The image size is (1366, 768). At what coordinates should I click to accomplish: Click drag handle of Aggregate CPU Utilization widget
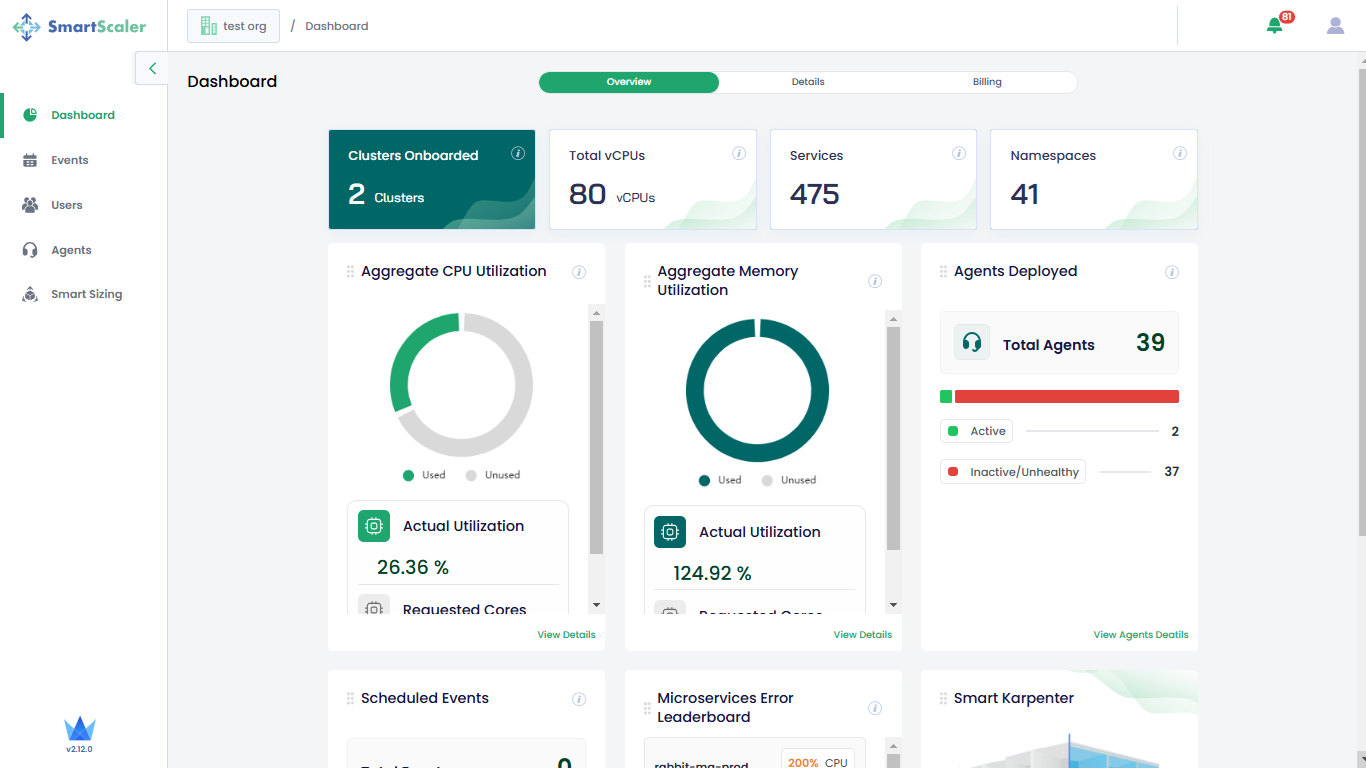coord(350,272)
